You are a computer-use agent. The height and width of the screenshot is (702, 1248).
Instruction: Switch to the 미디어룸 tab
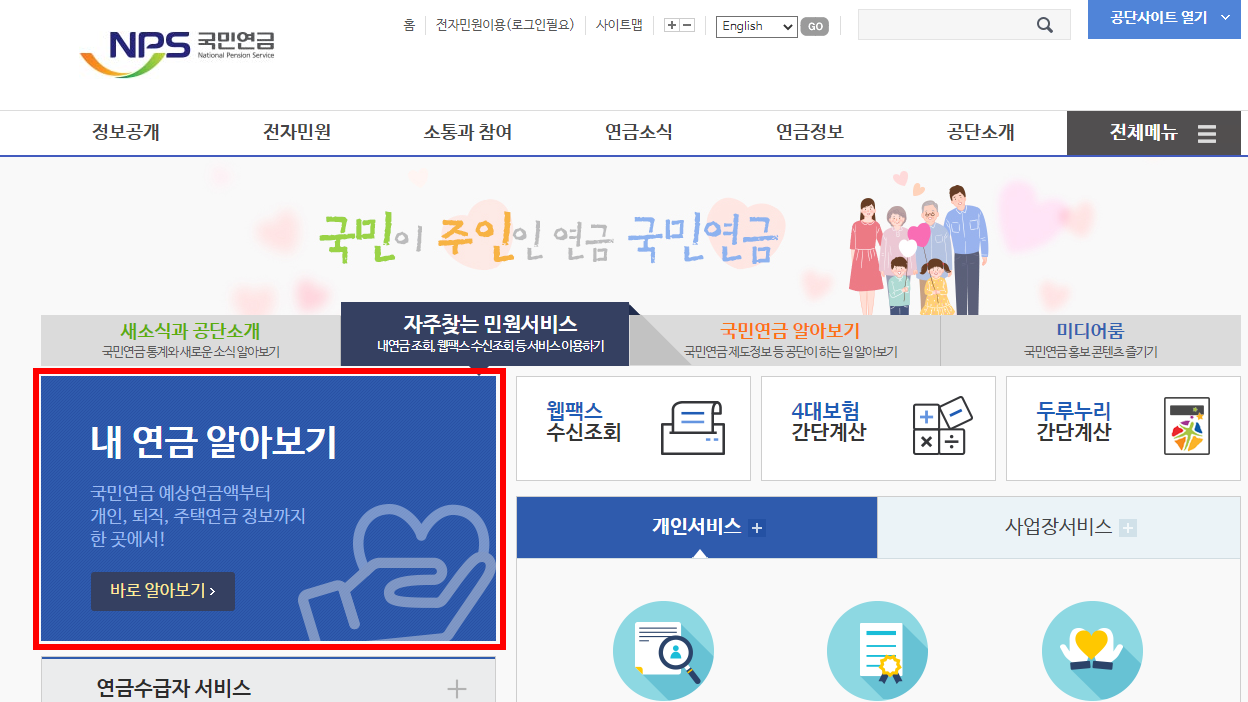click(x=1091, y=340)
